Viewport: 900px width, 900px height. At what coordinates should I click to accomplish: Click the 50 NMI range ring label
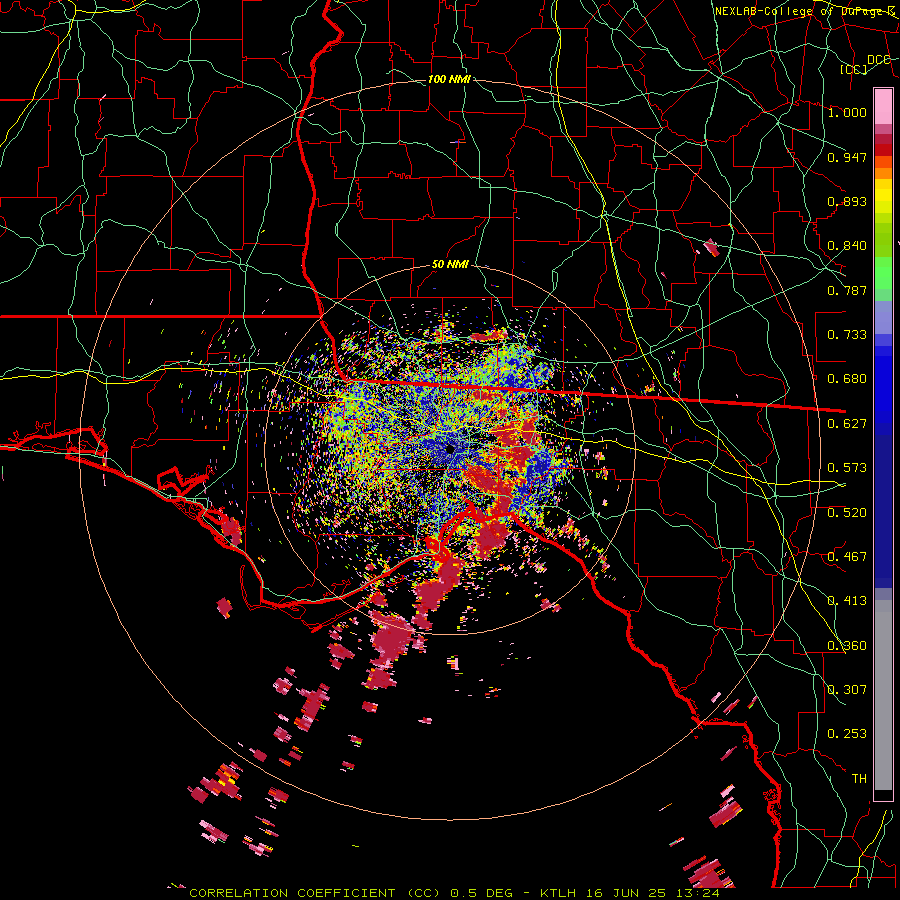(450, 265)
